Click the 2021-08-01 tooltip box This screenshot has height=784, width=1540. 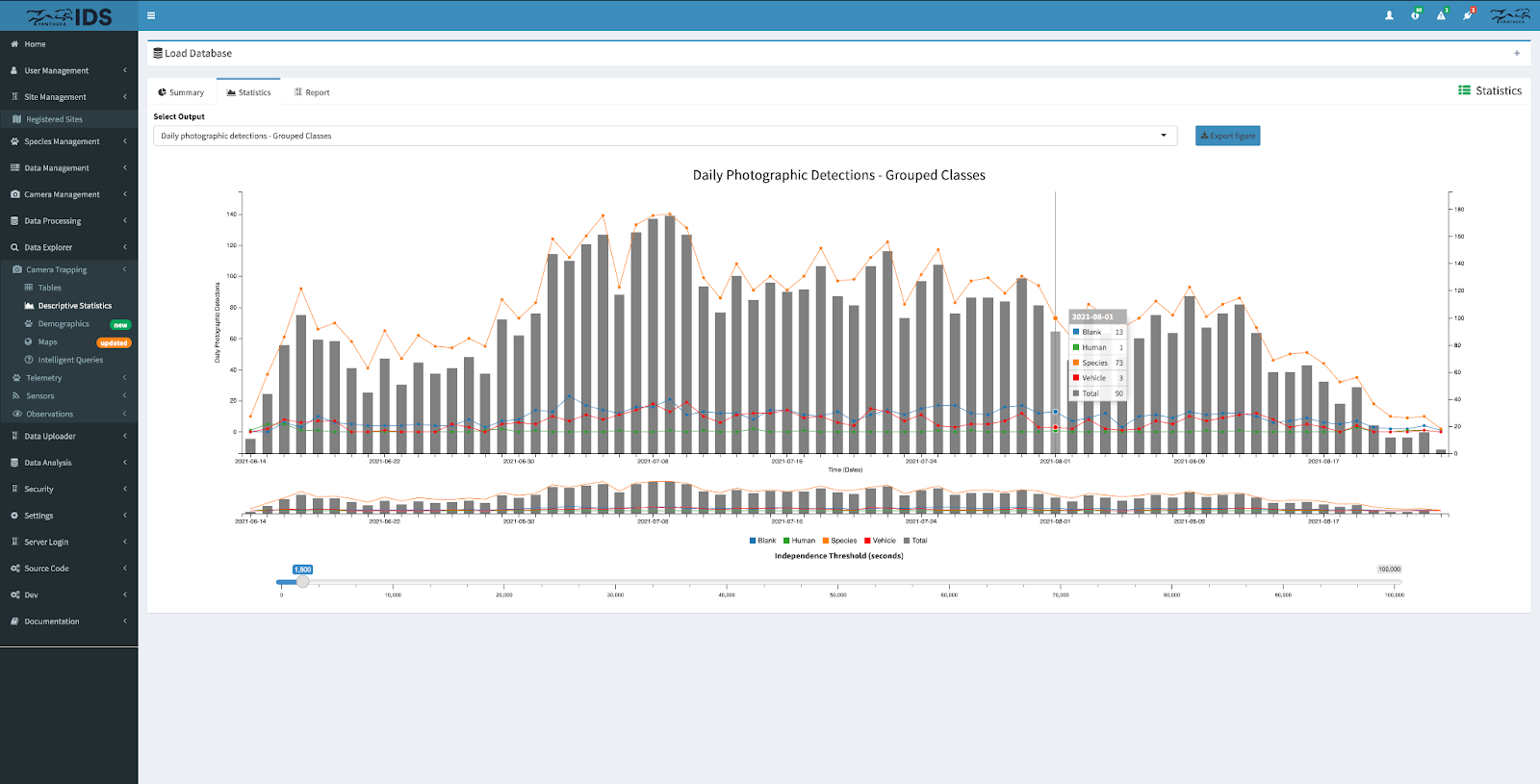(1098, 355)
